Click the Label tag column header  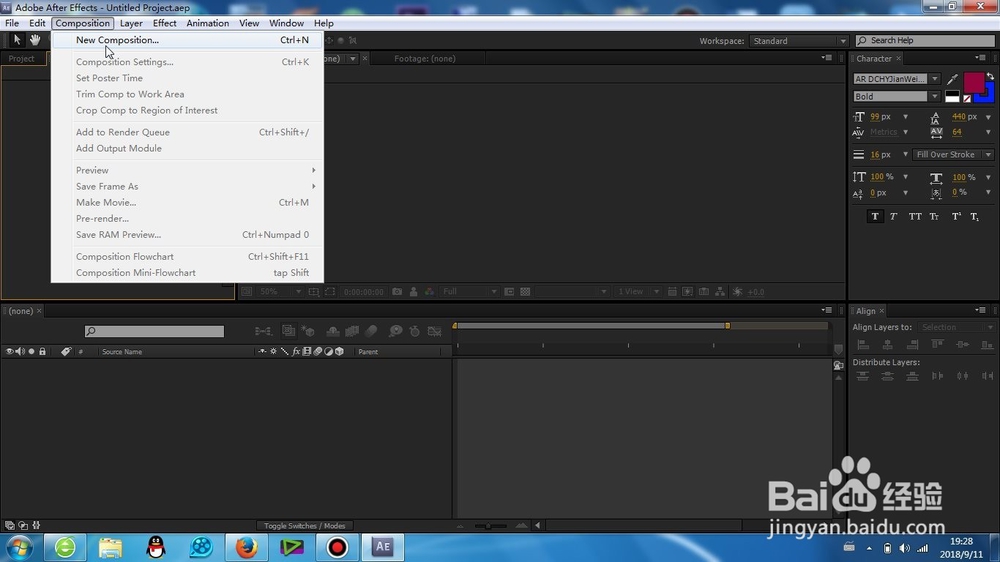point(66,351)
